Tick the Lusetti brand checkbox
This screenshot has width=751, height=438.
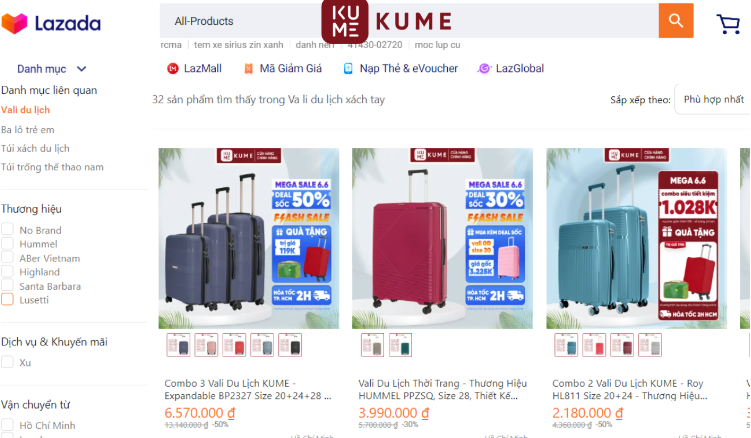pos(8,300)
